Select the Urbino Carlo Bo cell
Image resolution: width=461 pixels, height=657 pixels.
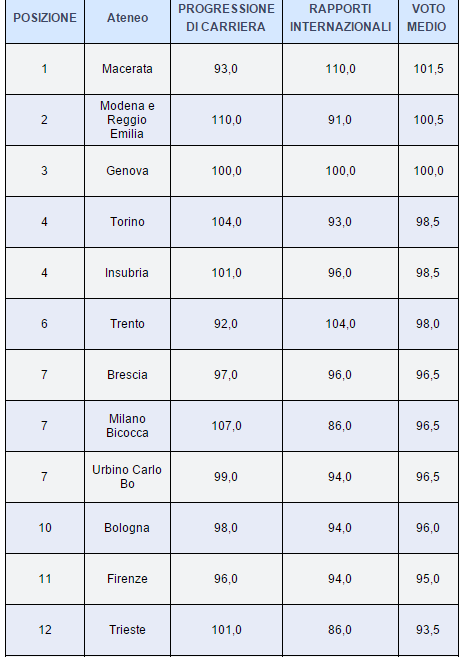click(127, 477)
